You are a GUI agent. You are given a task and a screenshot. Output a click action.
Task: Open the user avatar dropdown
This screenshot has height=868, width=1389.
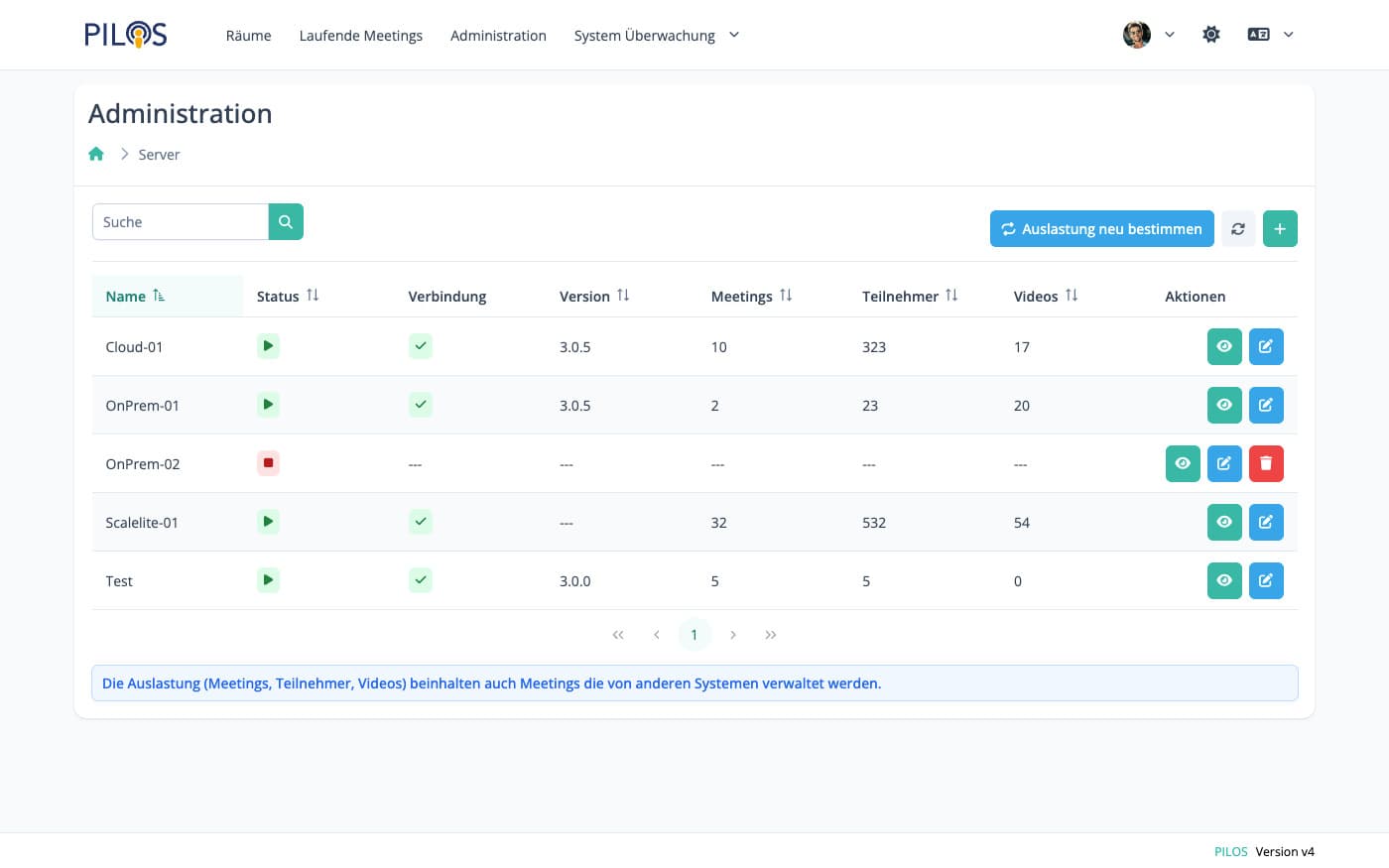pyautogui.click(x=1148, y=35)
